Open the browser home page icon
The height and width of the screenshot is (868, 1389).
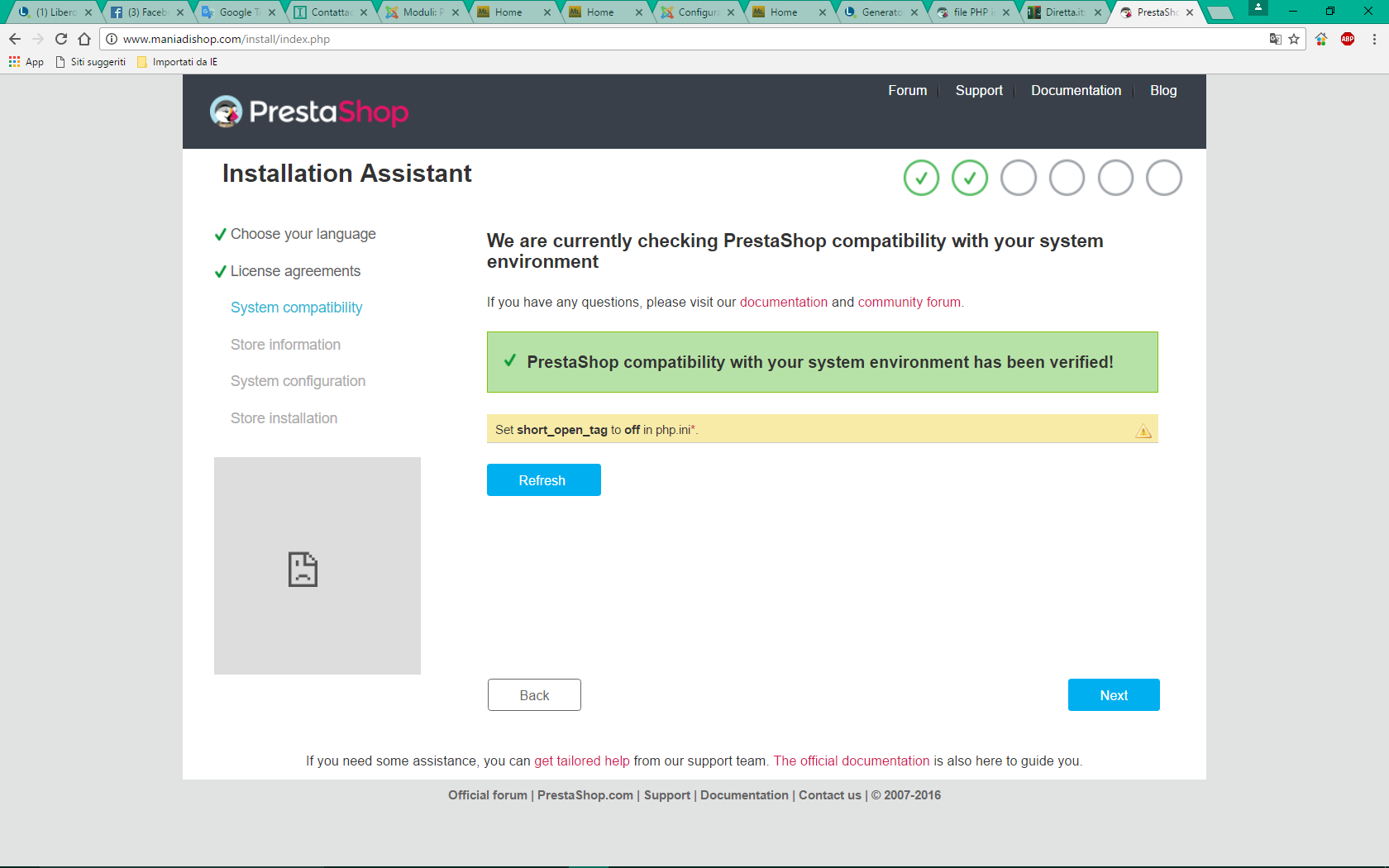coord(84,39)
